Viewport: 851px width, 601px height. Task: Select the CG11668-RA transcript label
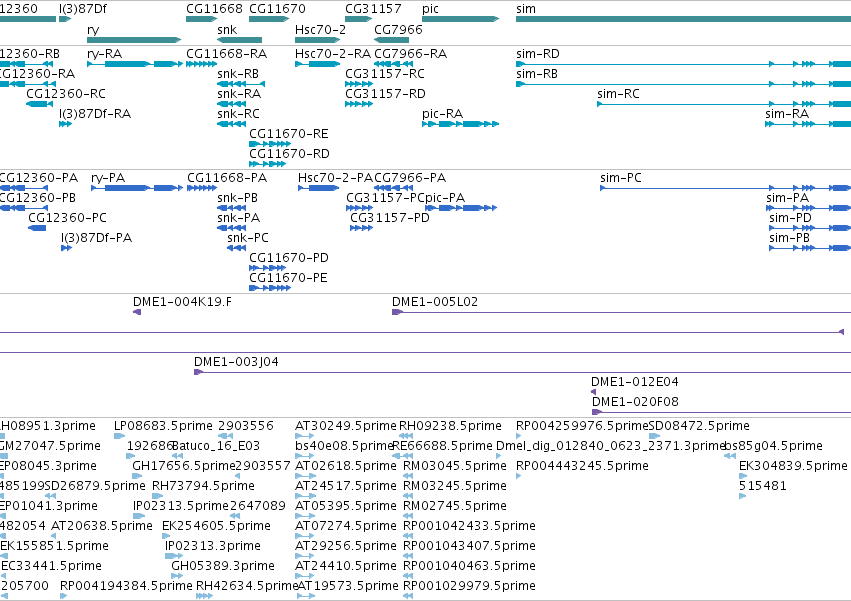[227, 54]
